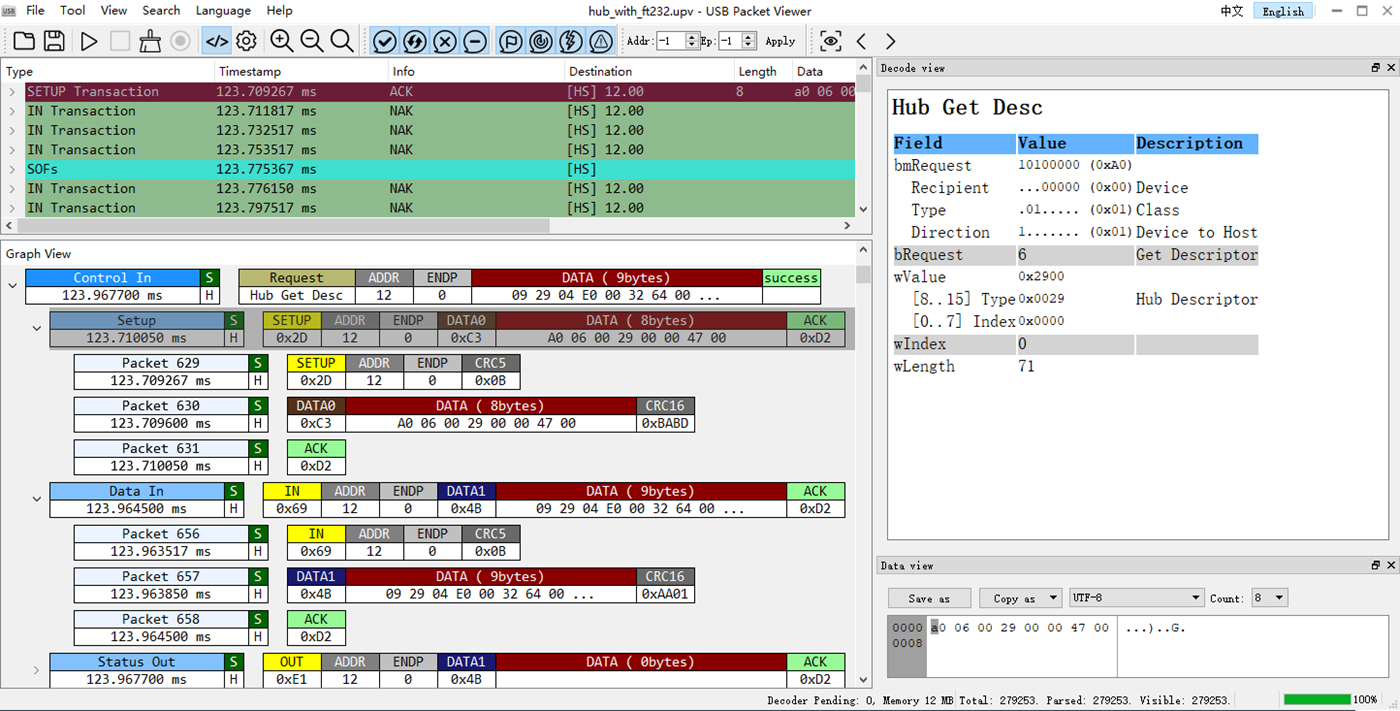
Task: Click the zoom in magnifier icon
Action: pyautogui.click(x=282, y=41)
